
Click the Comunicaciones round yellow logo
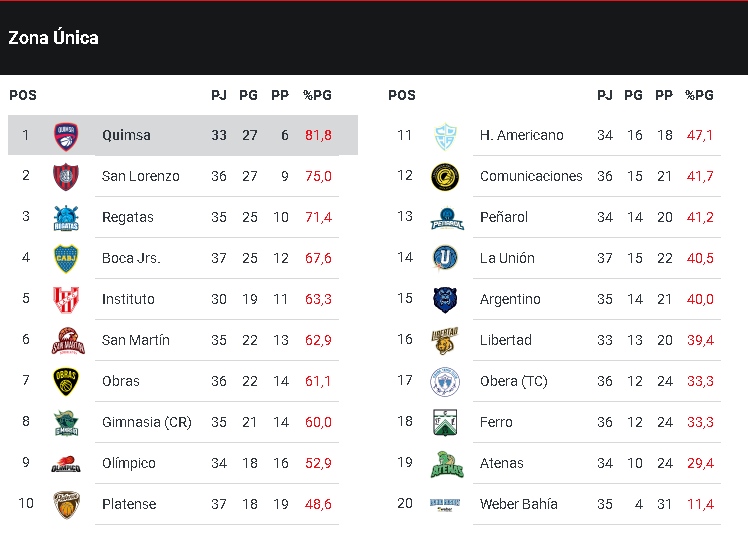tap(445, 176)
